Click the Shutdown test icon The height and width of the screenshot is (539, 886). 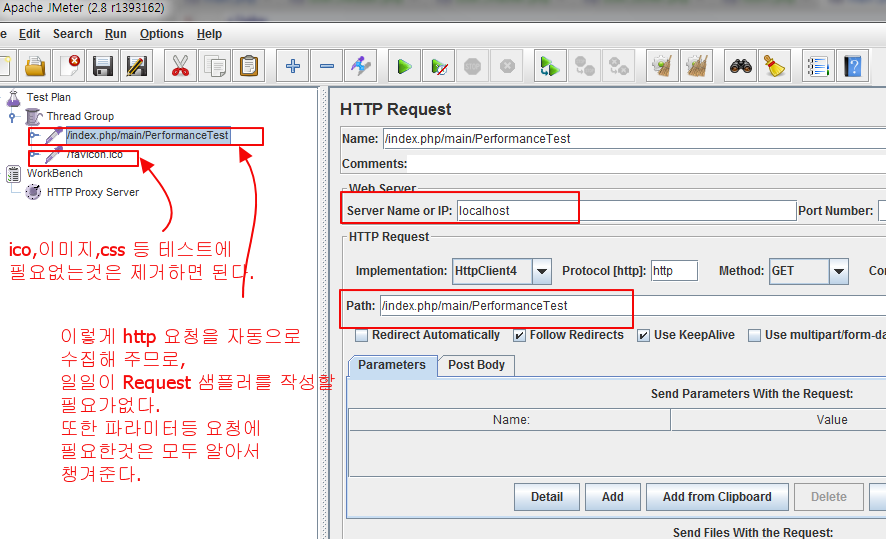[x=507, y=67]
